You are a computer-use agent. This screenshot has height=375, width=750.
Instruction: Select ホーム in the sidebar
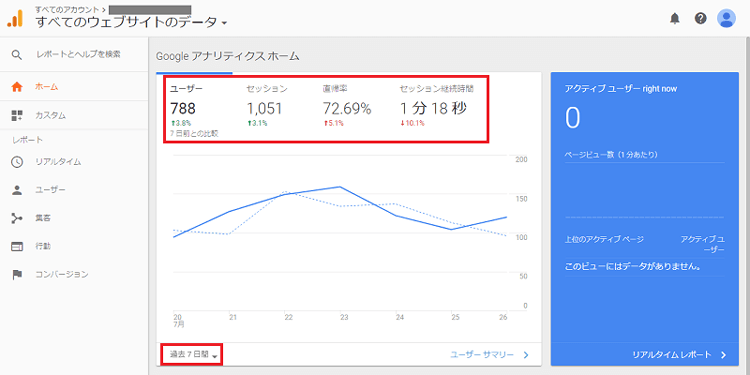[74, 87]
